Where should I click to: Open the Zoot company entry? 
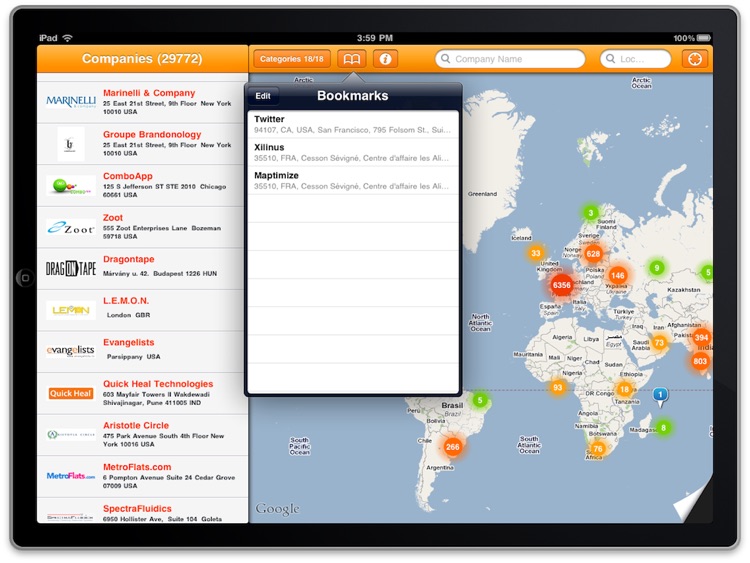point(143,227)
